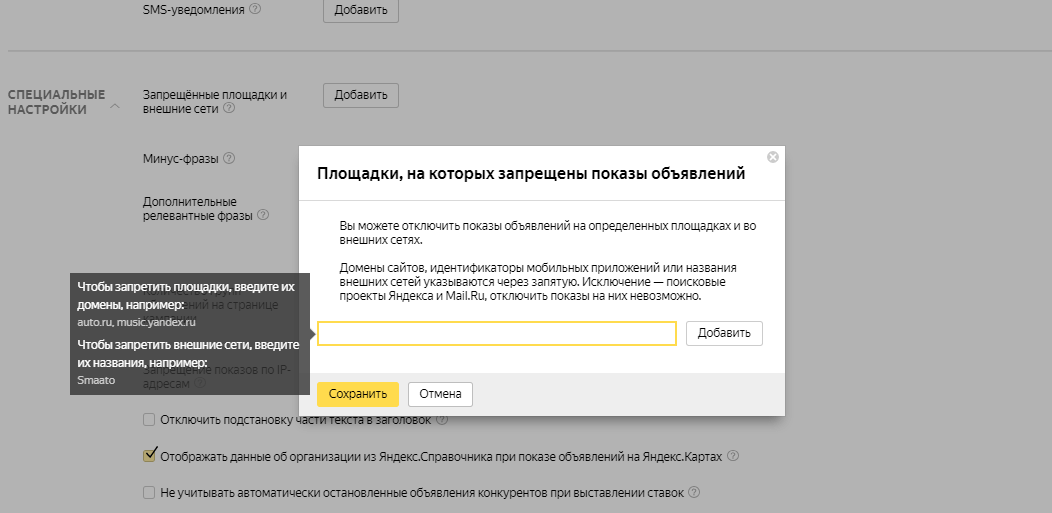Tick Не учитывать автоматически остановленные объявления checkbox
This screenshot has width=1052, height=513.
point(149,492)
